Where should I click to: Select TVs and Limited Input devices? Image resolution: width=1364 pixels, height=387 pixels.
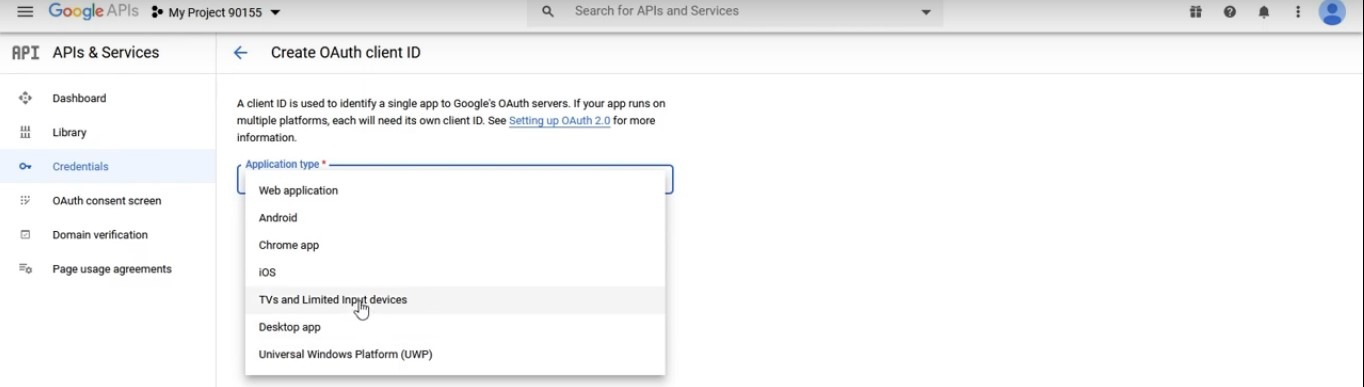pyautogui.click(x=455, y=299)
